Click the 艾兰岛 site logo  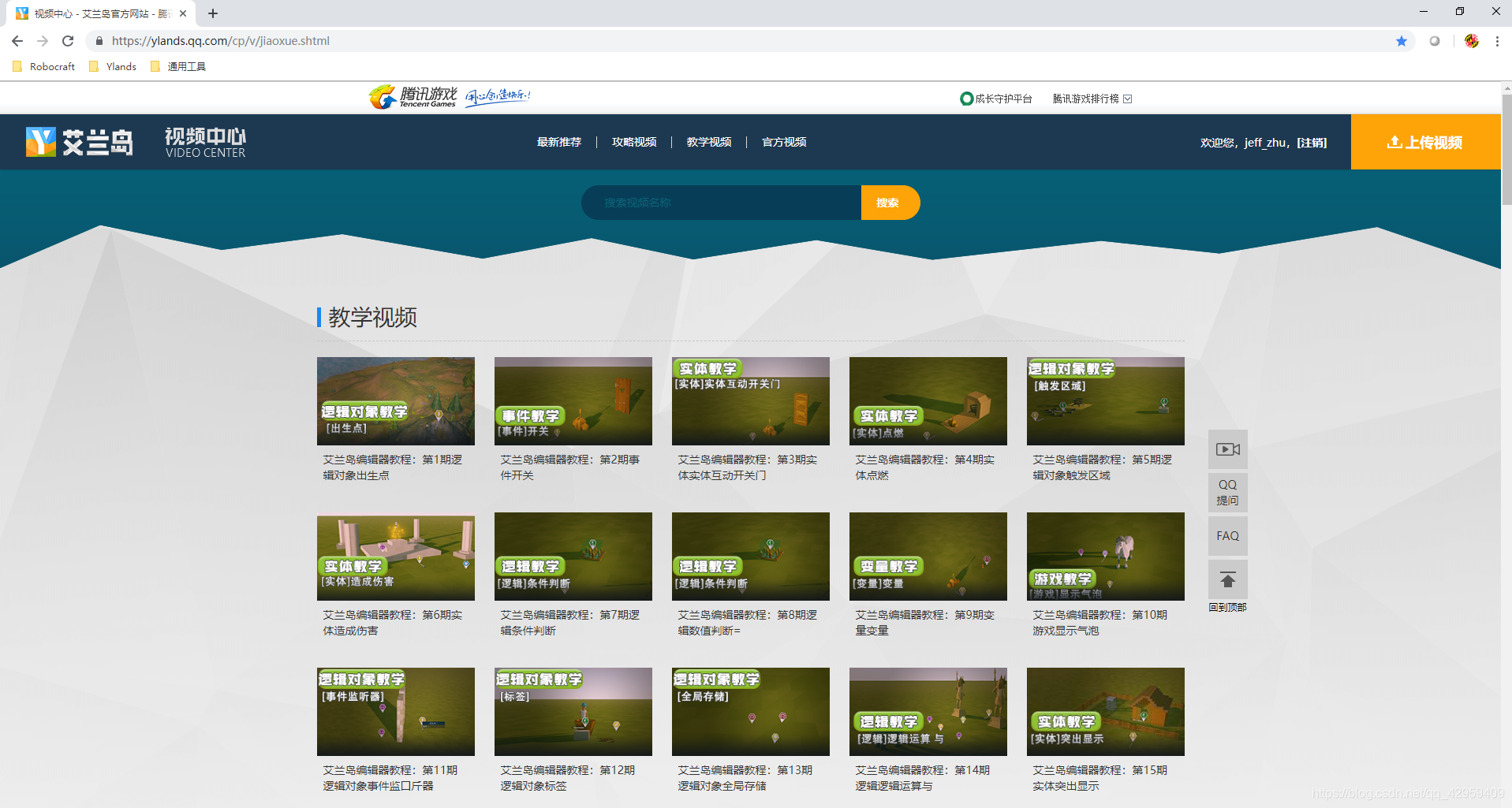tap(79, 142)
